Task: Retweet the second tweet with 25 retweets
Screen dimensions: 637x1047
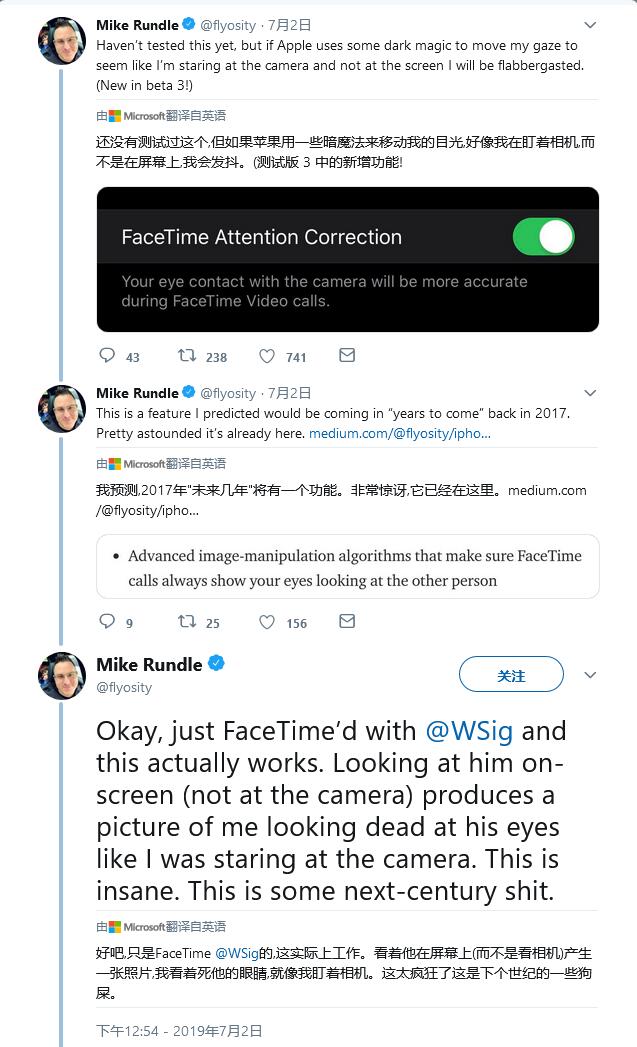Action: click(187, 621)
